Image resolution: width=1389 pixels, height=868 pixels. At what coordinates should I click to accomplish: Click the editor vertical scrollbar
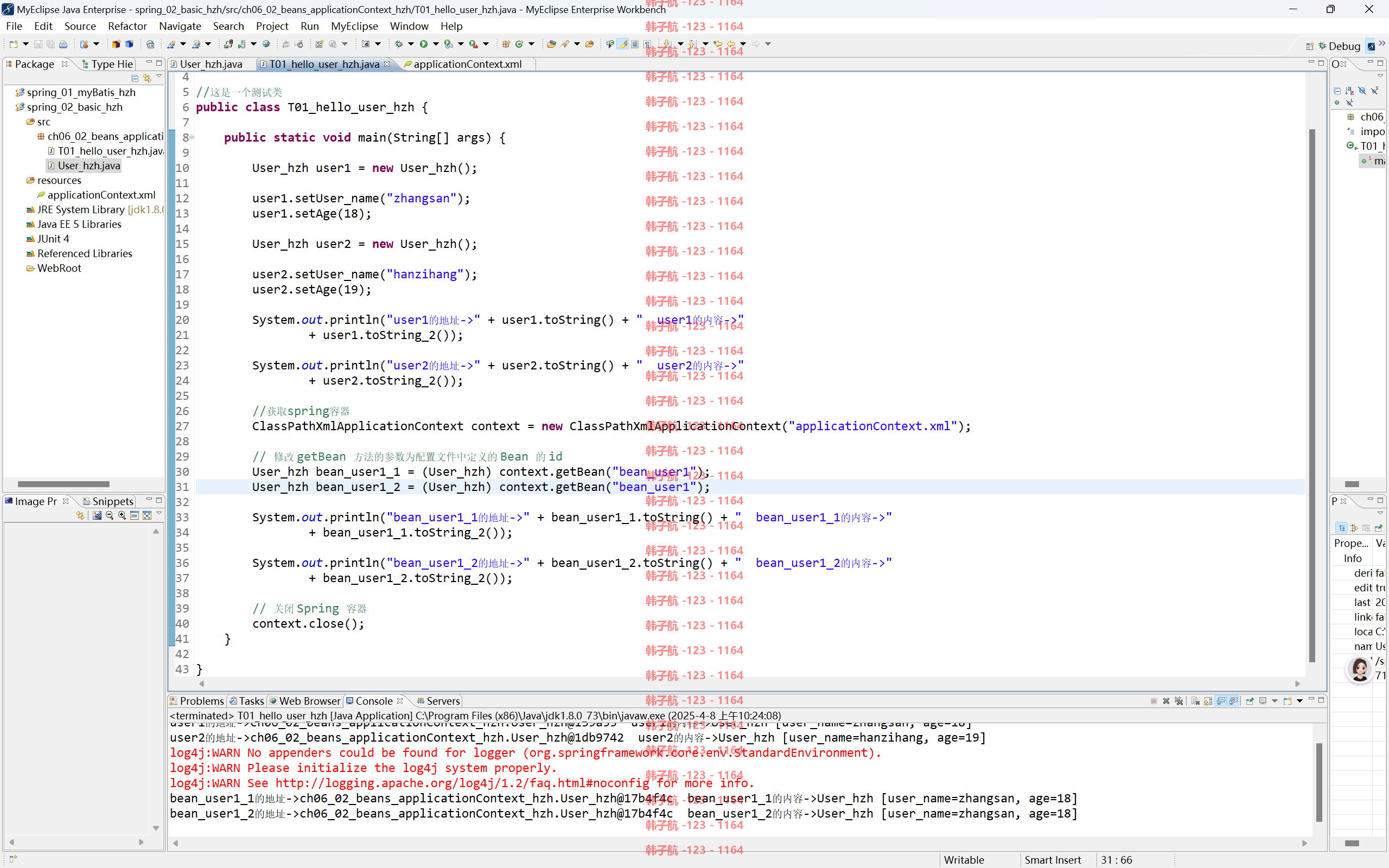1312,395
